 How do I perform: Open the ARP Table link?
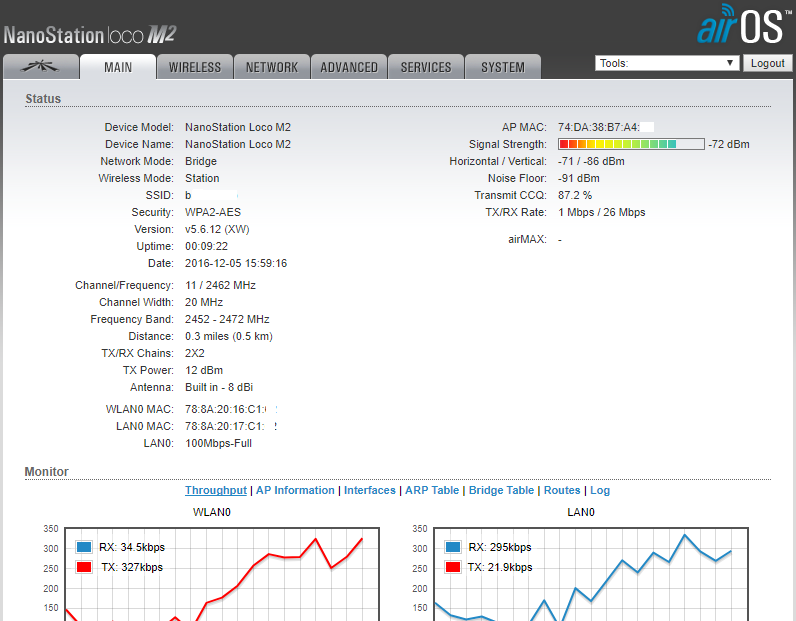(x=432, y=490)
